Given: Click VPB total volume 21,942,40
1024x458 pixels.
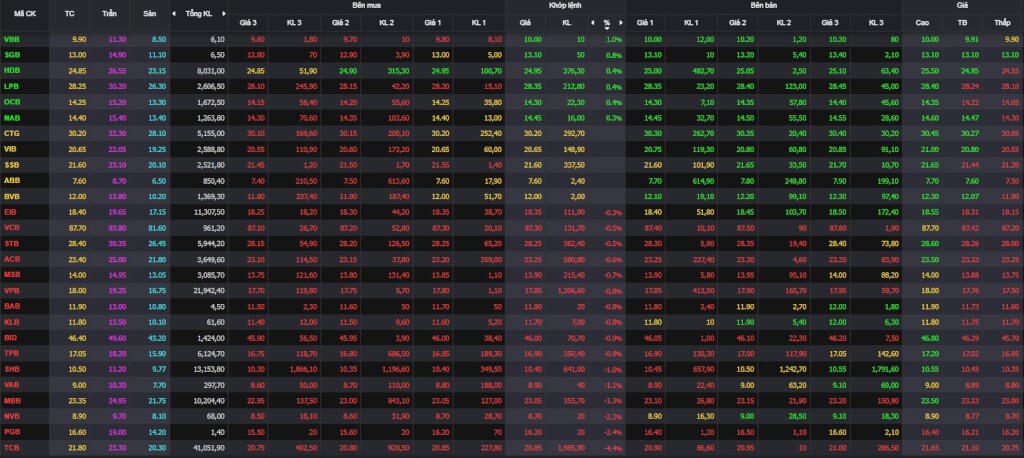Looking at the screenshot, I should click(210, 291).
